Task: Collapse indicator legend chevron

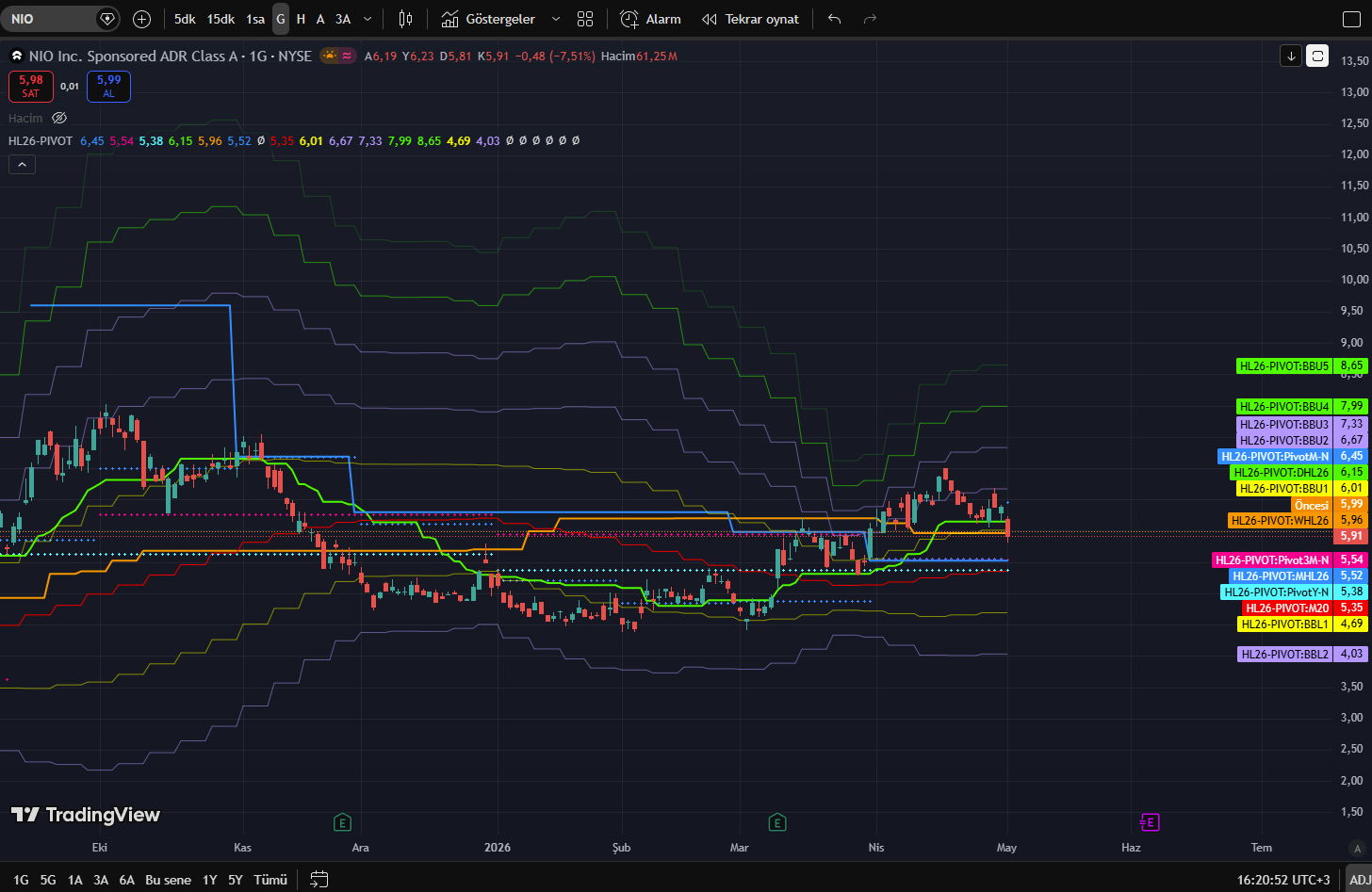Action: [22, 164]
